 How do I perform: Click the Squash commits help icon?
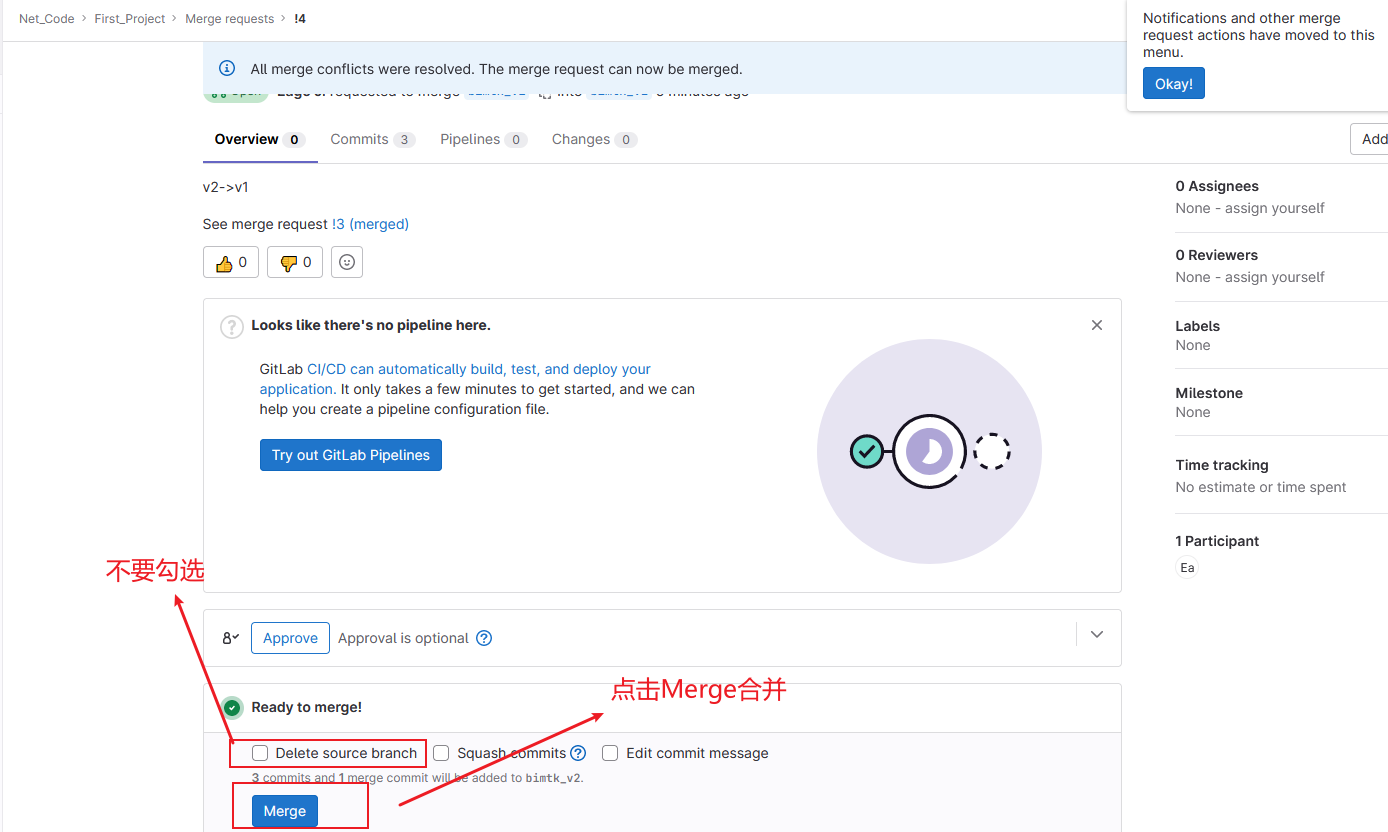(x=578, y=753)
